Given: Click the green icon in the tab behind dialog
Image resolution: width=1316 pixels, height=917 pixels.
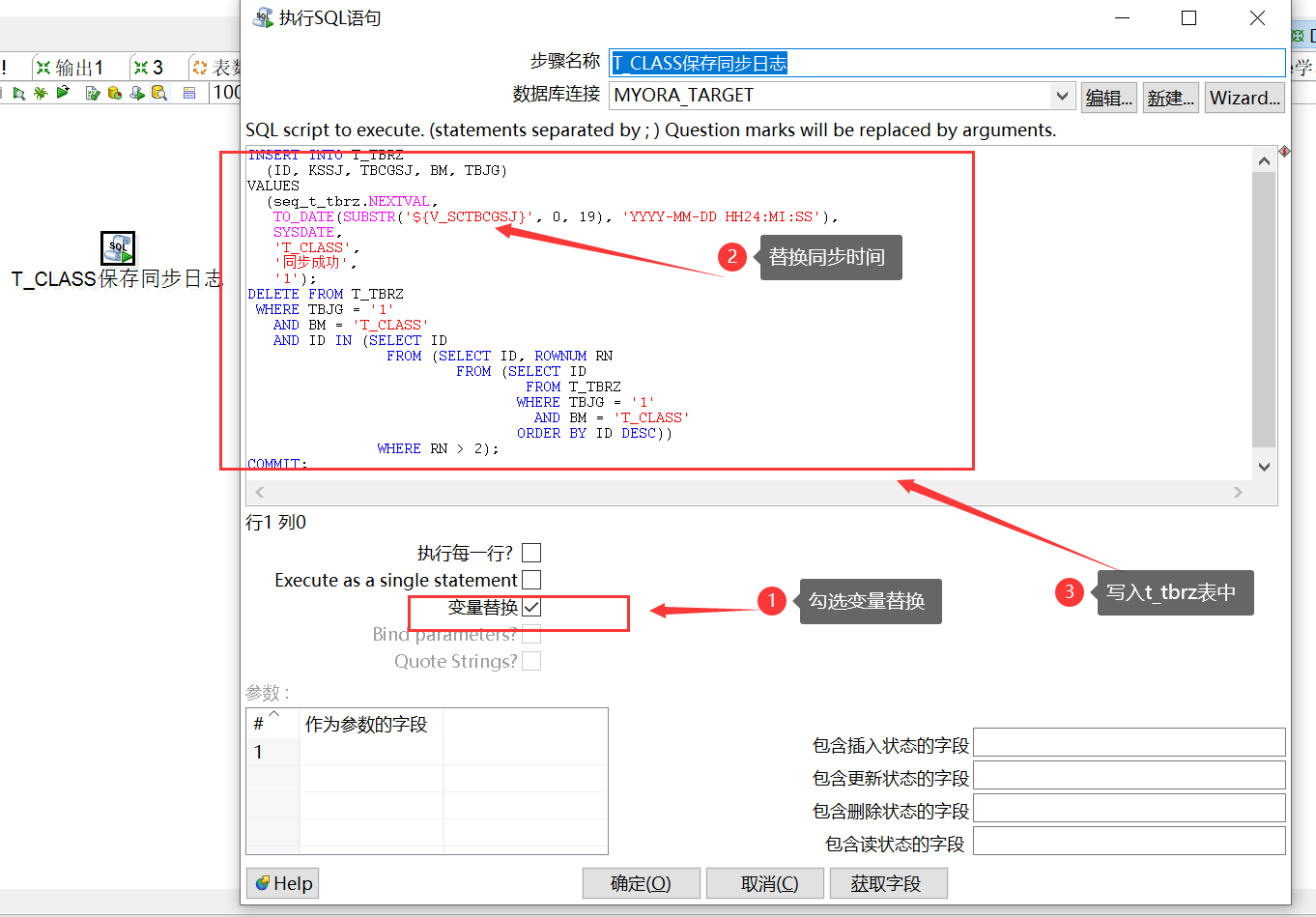Looking at the screenshot, I should pyautogui.click(x=1298, y=36).
